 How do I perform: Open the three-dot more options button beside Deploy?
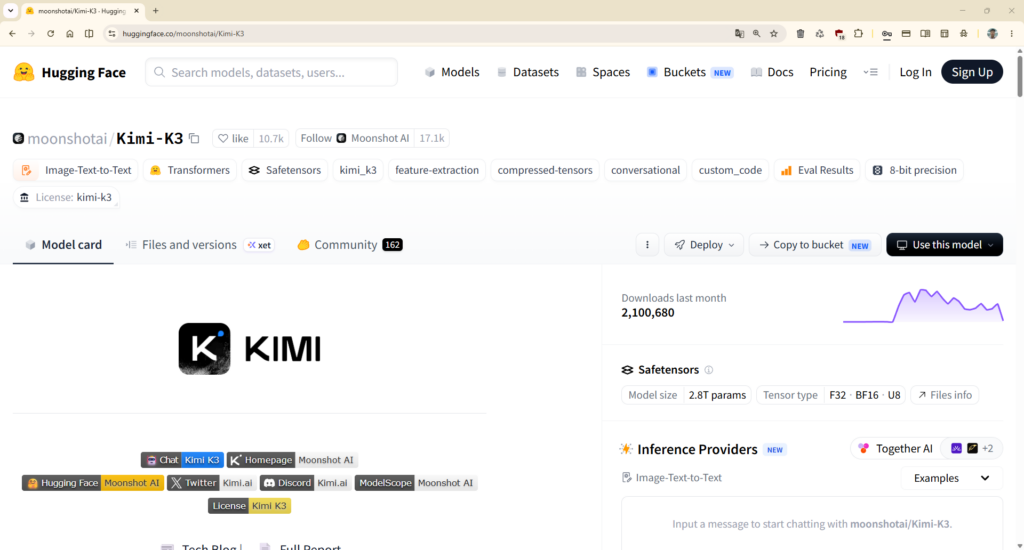point(647,244)
